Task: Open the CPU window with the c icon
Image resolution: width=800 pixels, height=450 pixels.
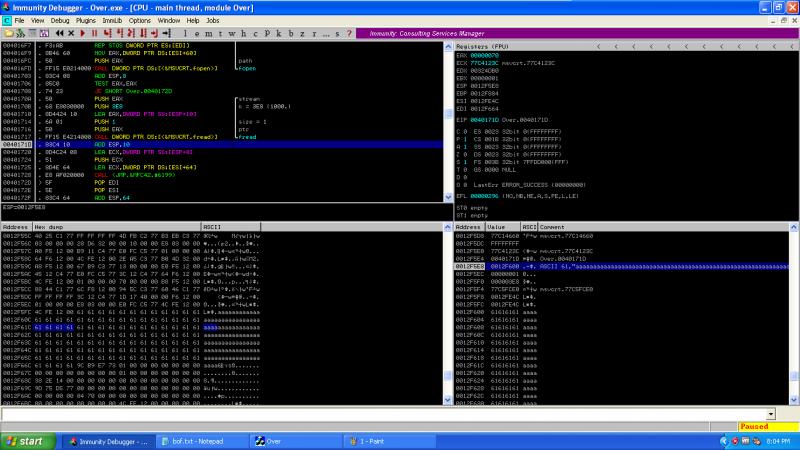Action: pyautogui.click(x=255, y=34)
